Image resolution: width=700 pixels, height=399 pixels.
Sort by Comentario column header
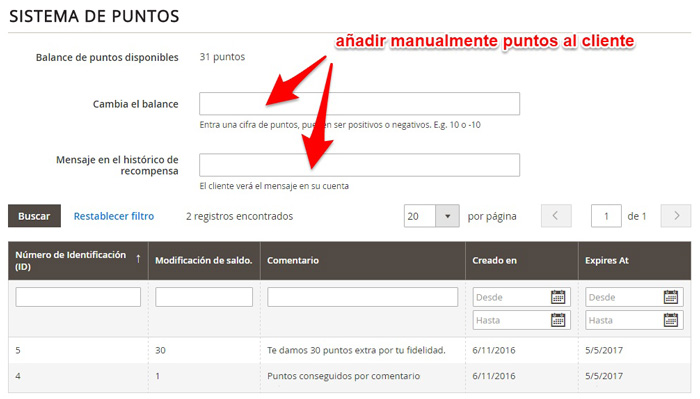(x=362, y=260)
